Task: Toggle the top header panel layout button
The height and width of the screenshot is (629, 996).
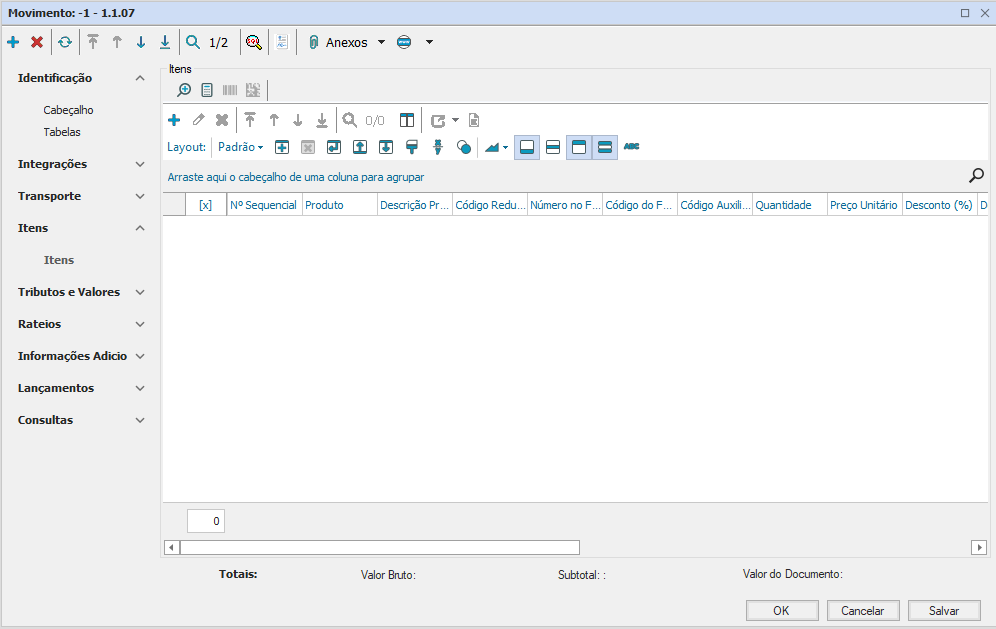Action: tap(579, 147)
